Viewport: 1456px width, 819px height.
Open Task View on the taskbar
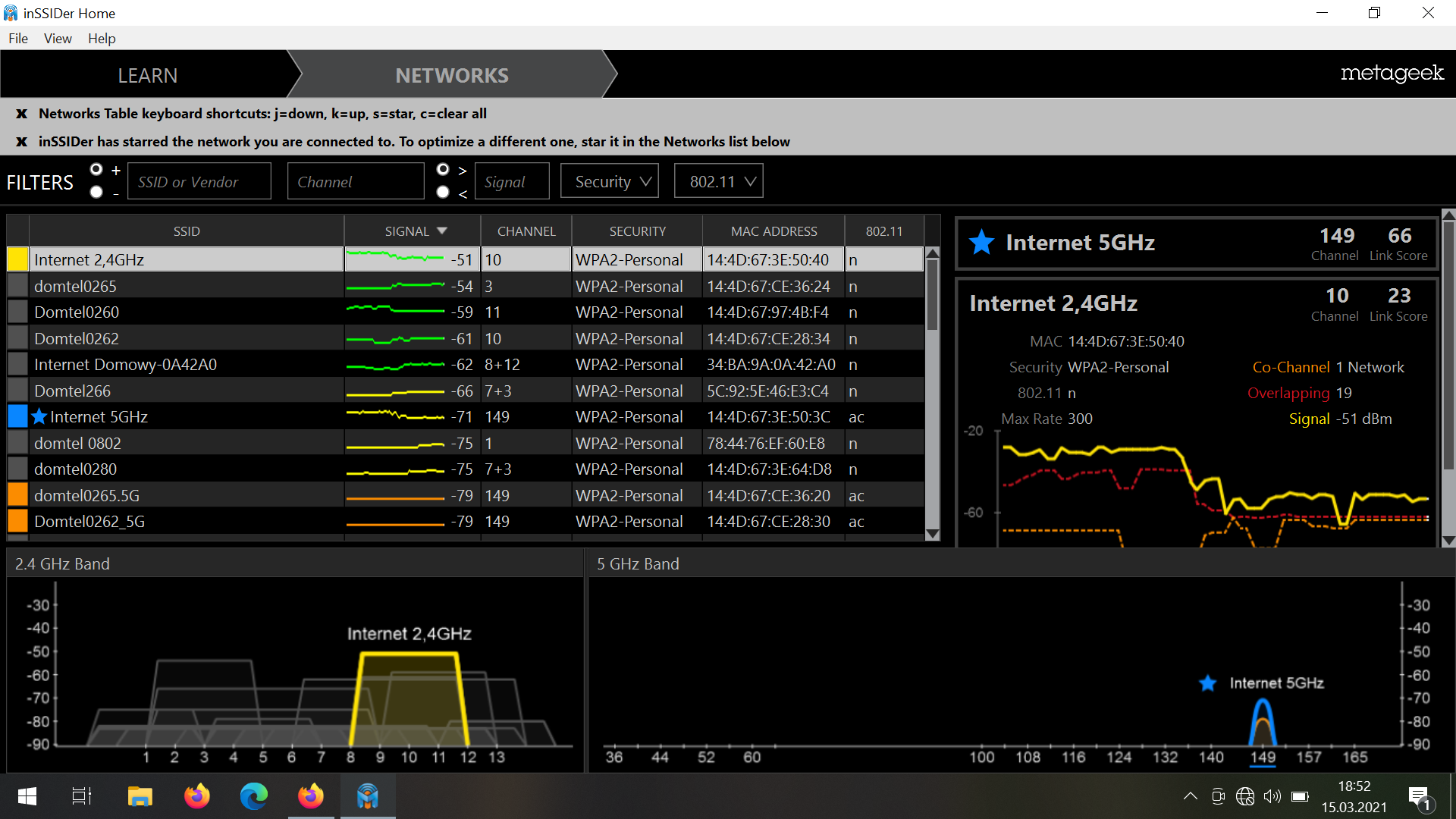[81, 796]
